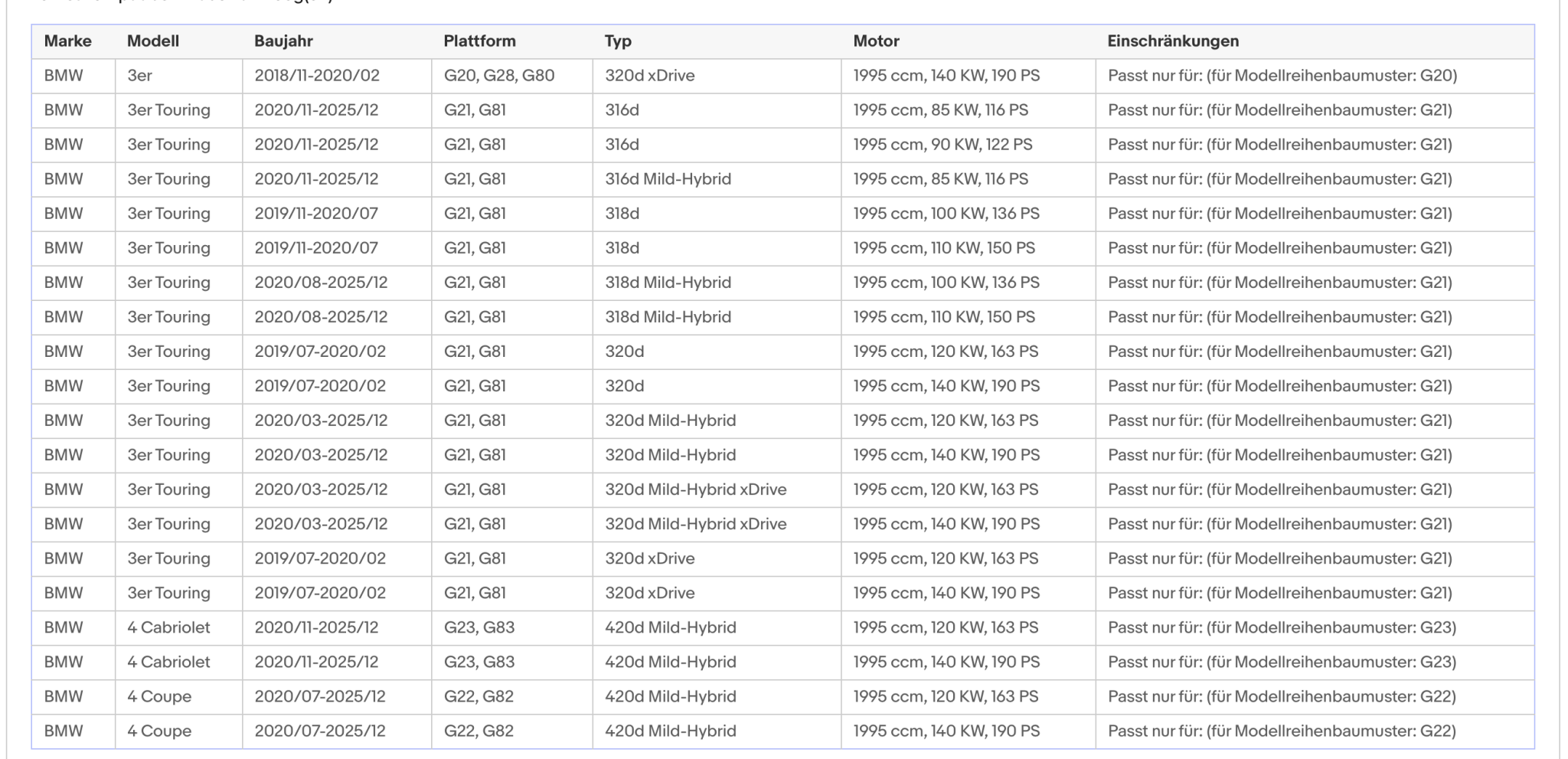Select '320d Mild-Hybrid xDrive' in the 140 KW row

[696, 524]
